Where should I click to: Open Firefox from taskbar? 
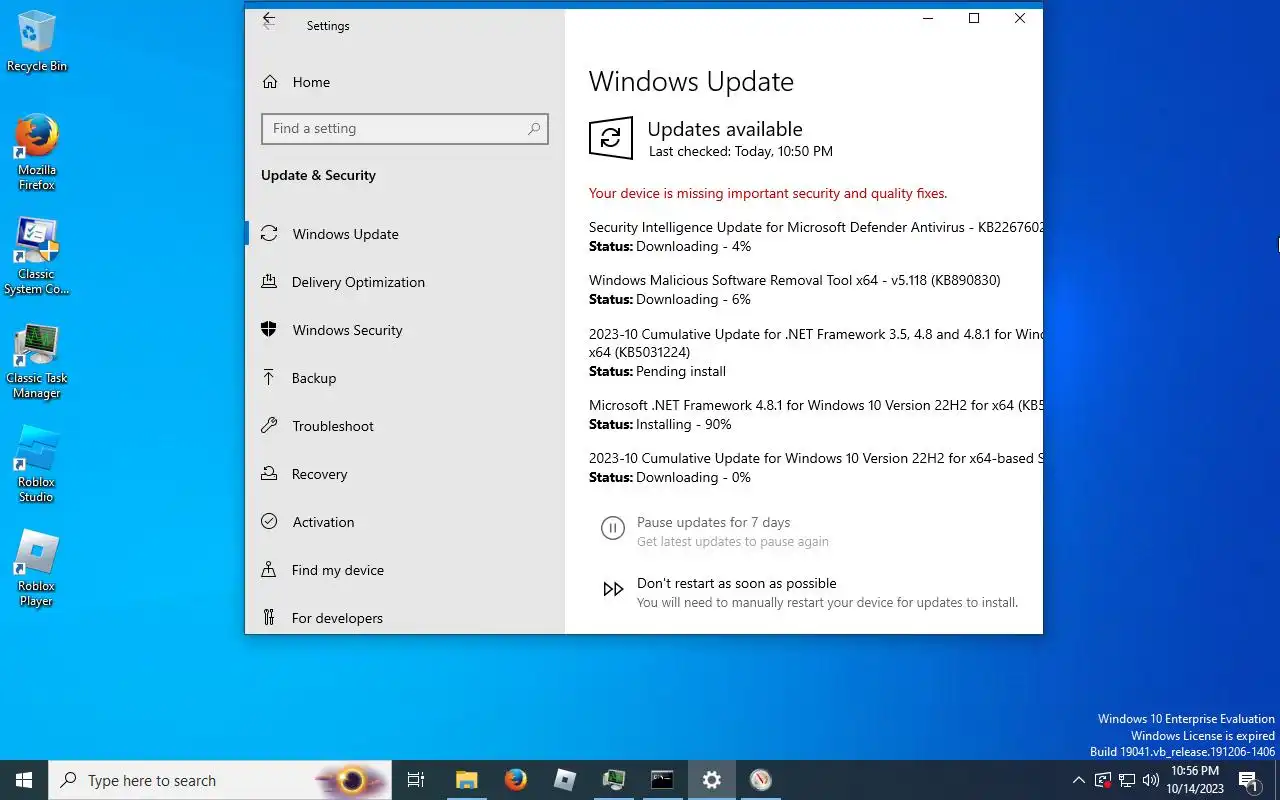[515, 780]
